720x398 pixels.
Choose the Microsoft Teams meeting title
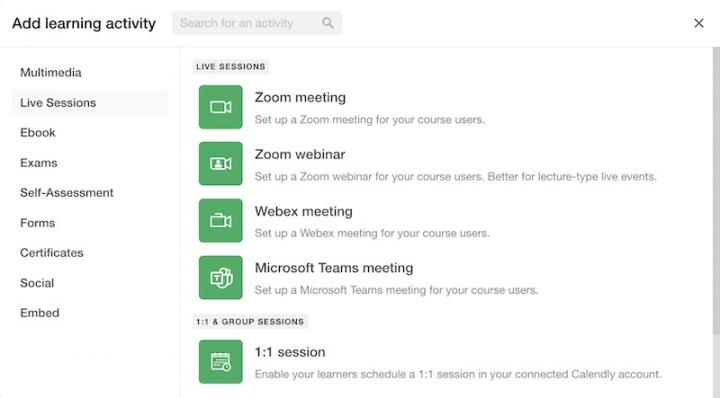(x=334, y=268)
